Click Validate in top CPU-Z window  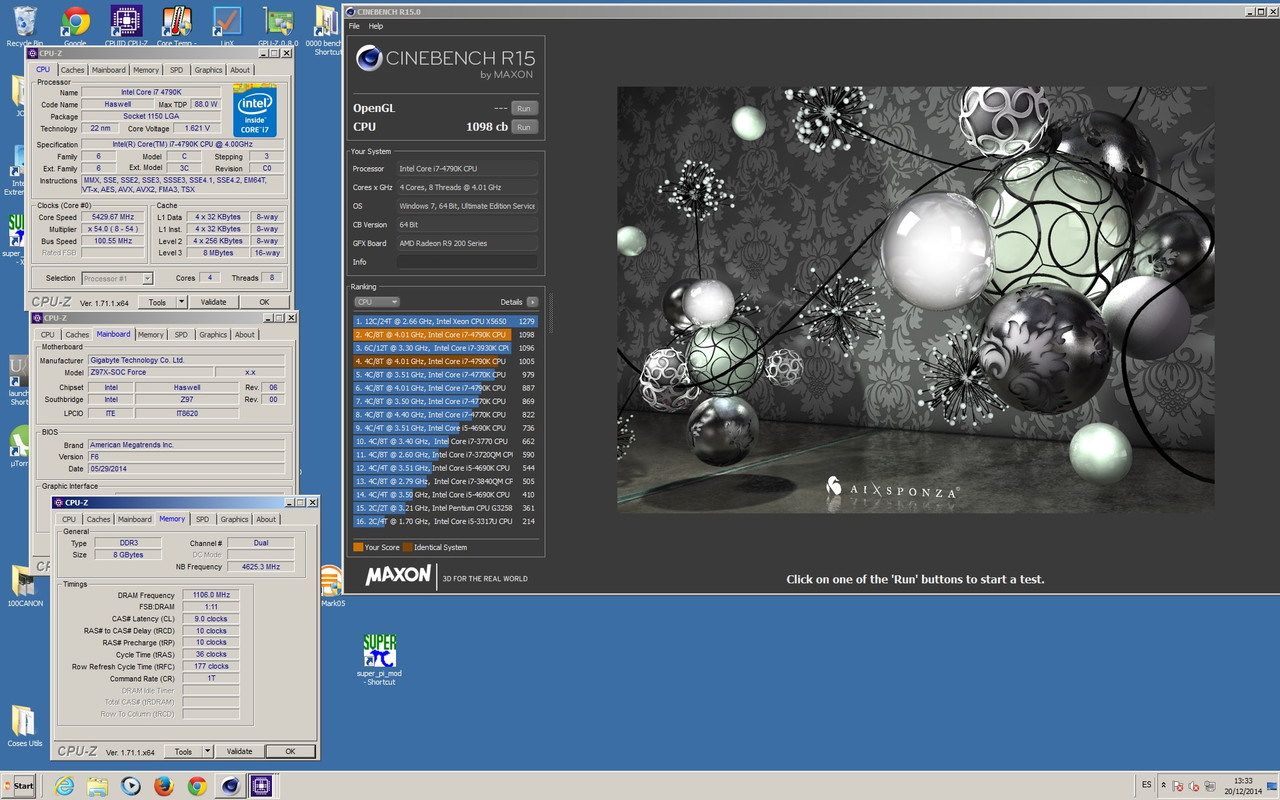coord(214,302)
